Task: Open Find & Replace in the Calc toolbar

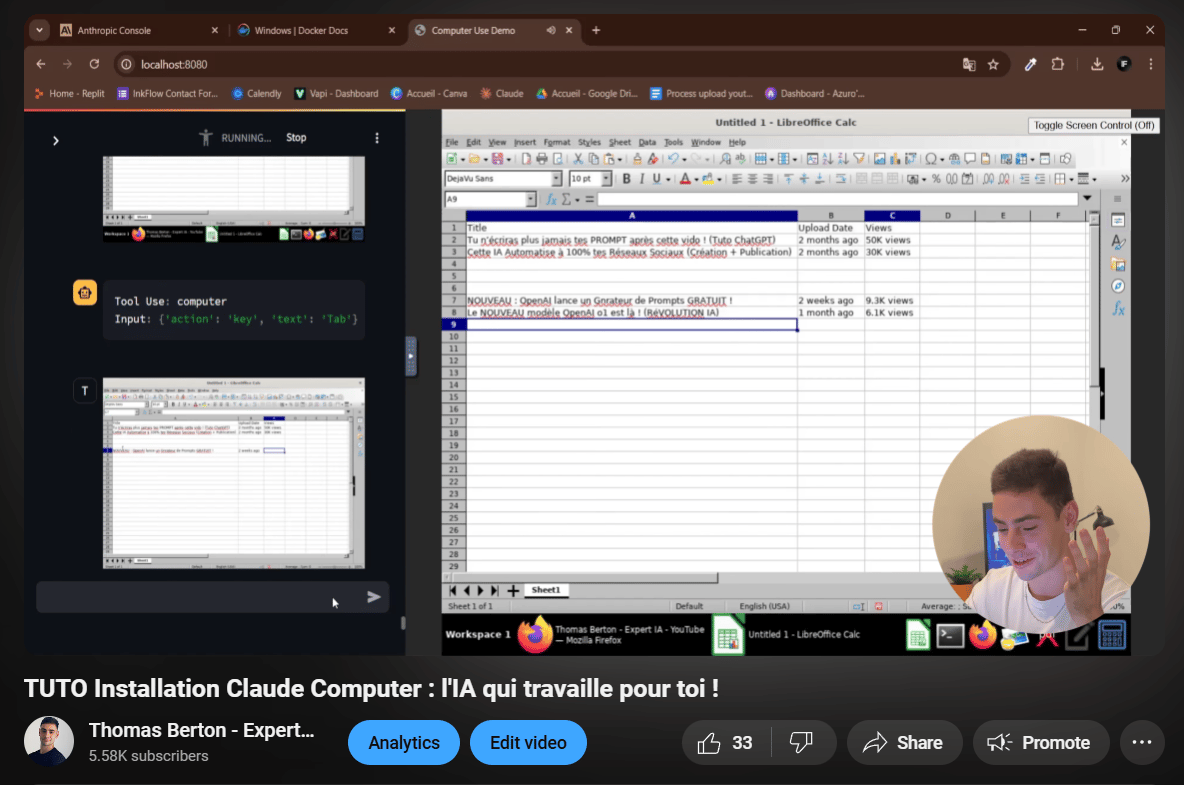Action: (725, 159)
